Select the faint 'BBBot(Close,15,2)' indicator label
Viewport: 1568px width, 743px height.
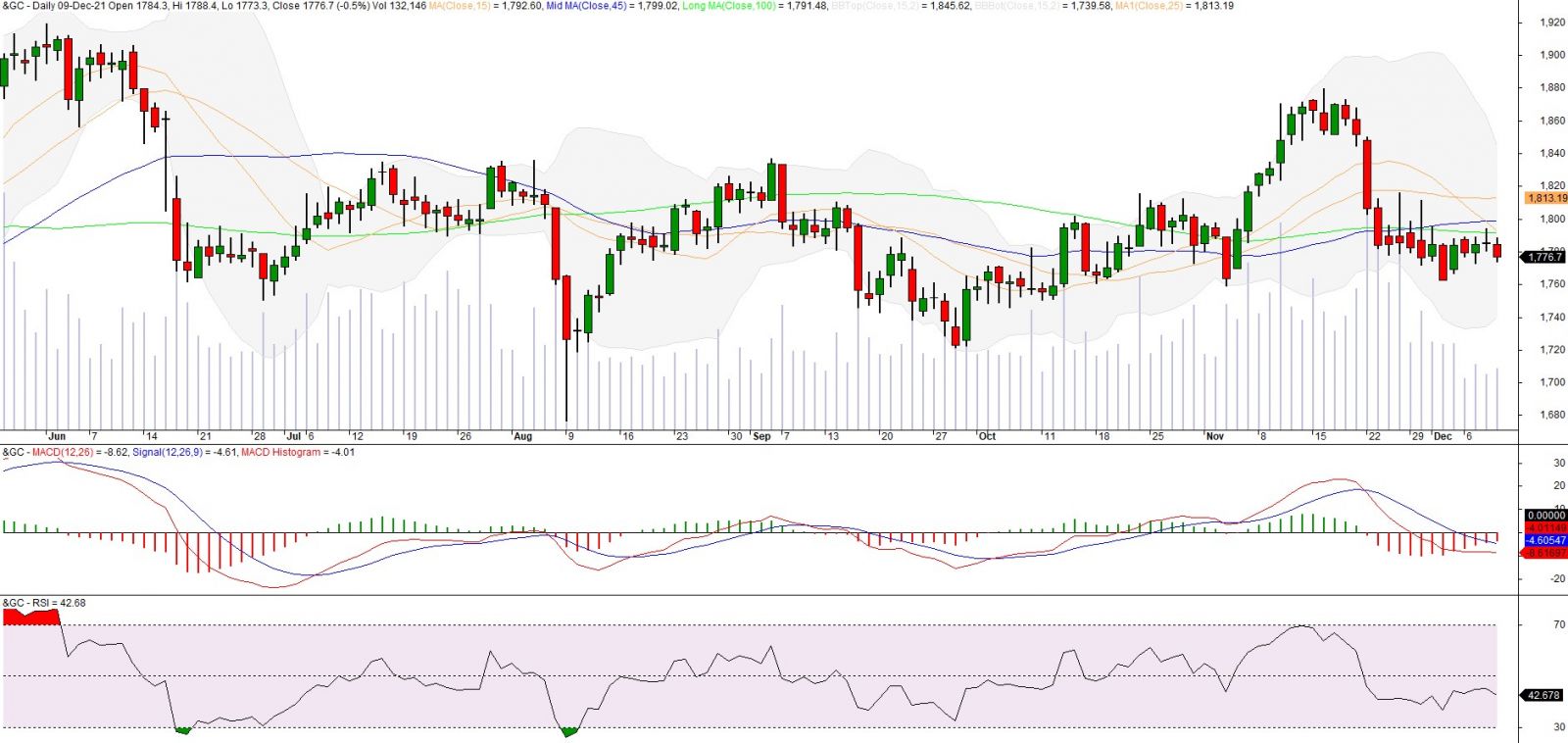pos(1017,6)
